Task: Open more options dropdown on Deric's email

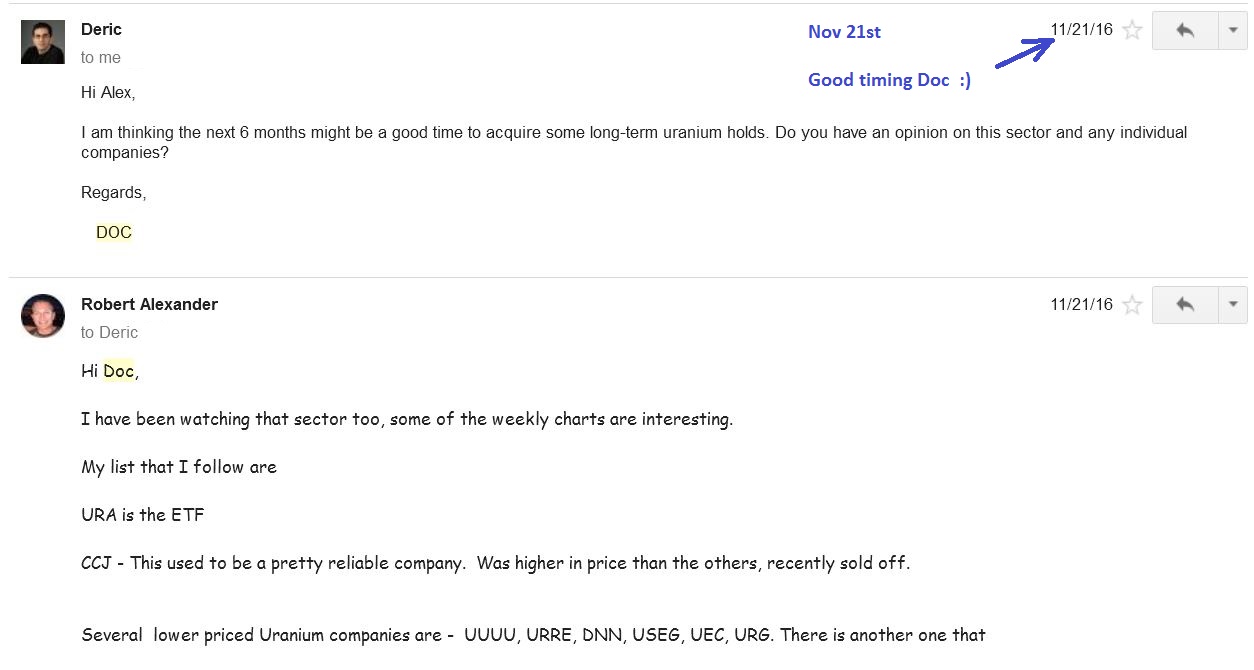Action: [1232, 30]
